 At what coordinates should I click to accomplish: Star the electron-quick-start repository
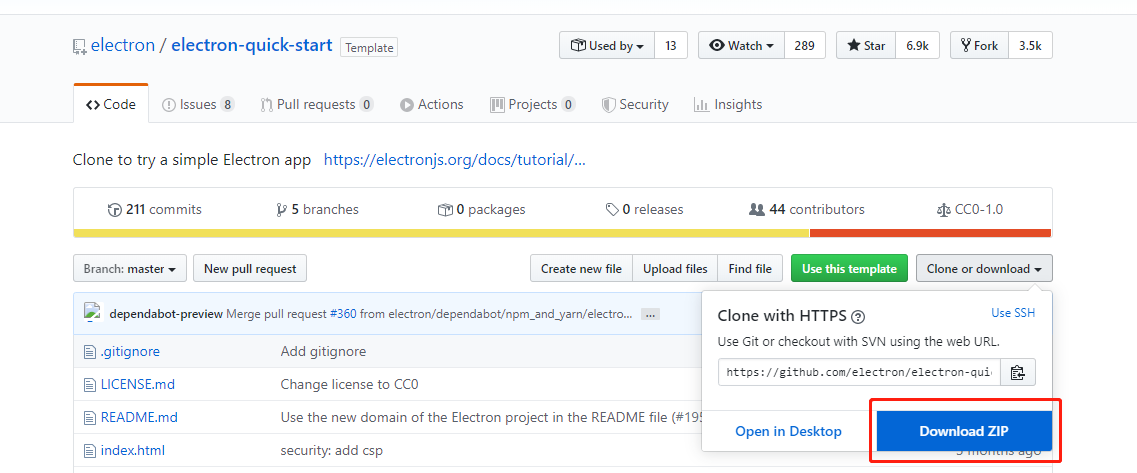[866, 46]
